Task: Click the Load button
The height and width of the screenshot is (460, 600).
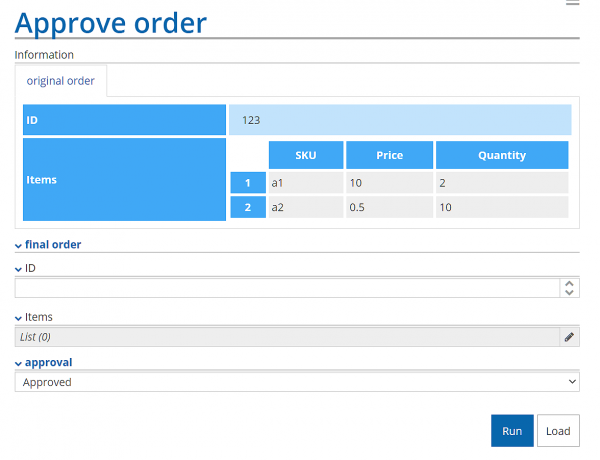Action: 558,431
